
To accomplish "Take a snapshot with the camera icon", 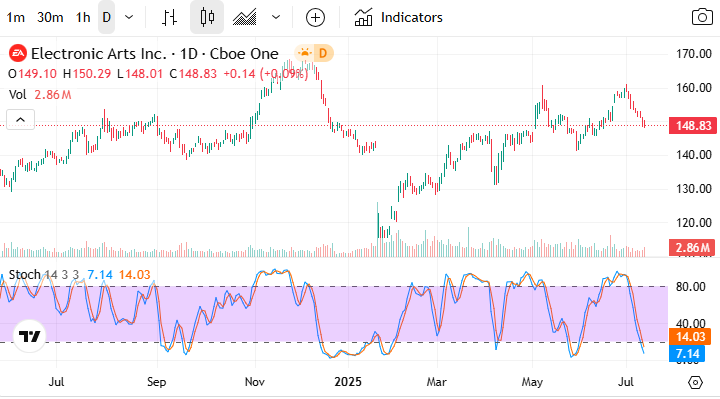I will 702,17.
